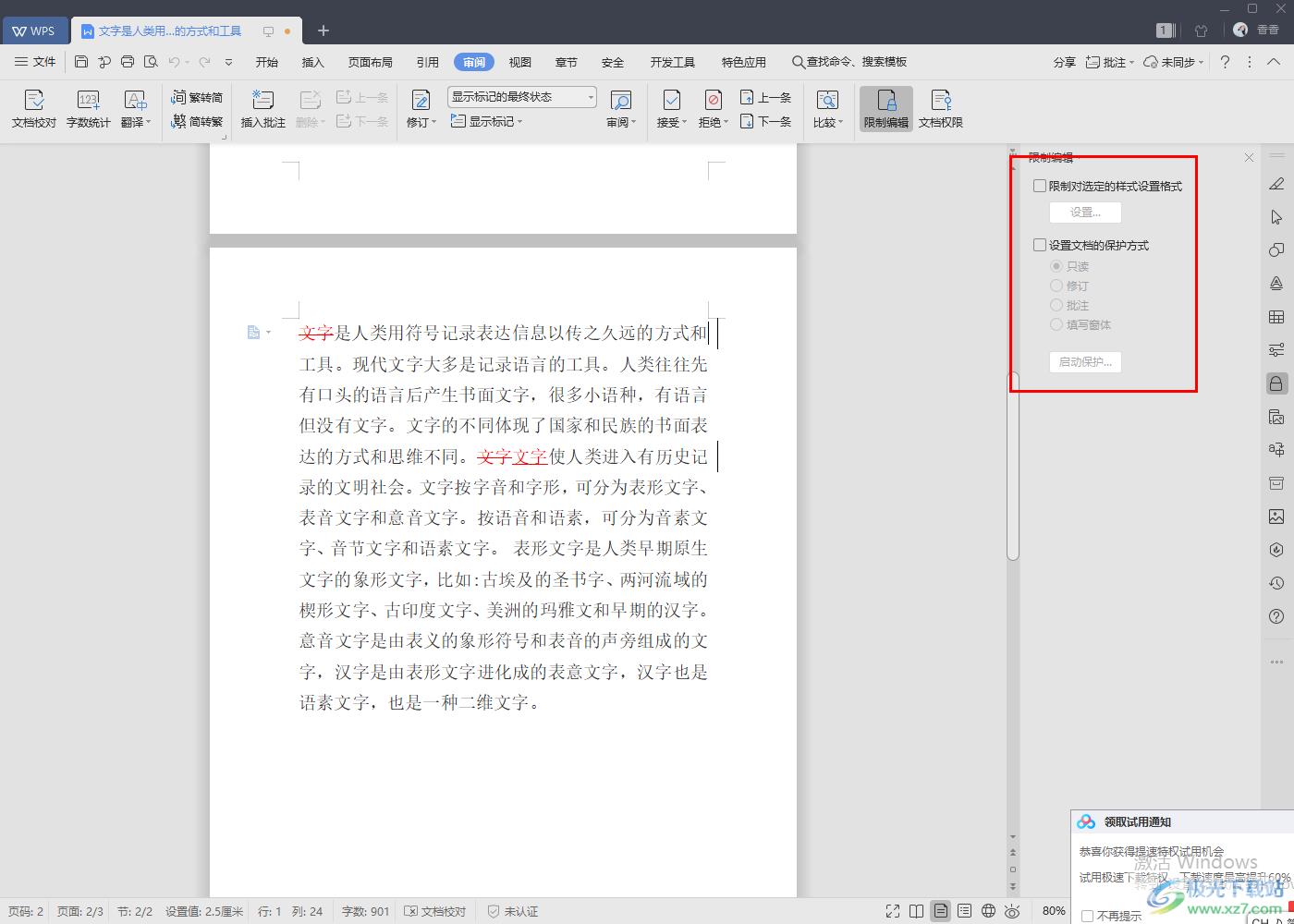Check 不再提示 in notification popup

pyautogui.click(x=1088, y=917)
